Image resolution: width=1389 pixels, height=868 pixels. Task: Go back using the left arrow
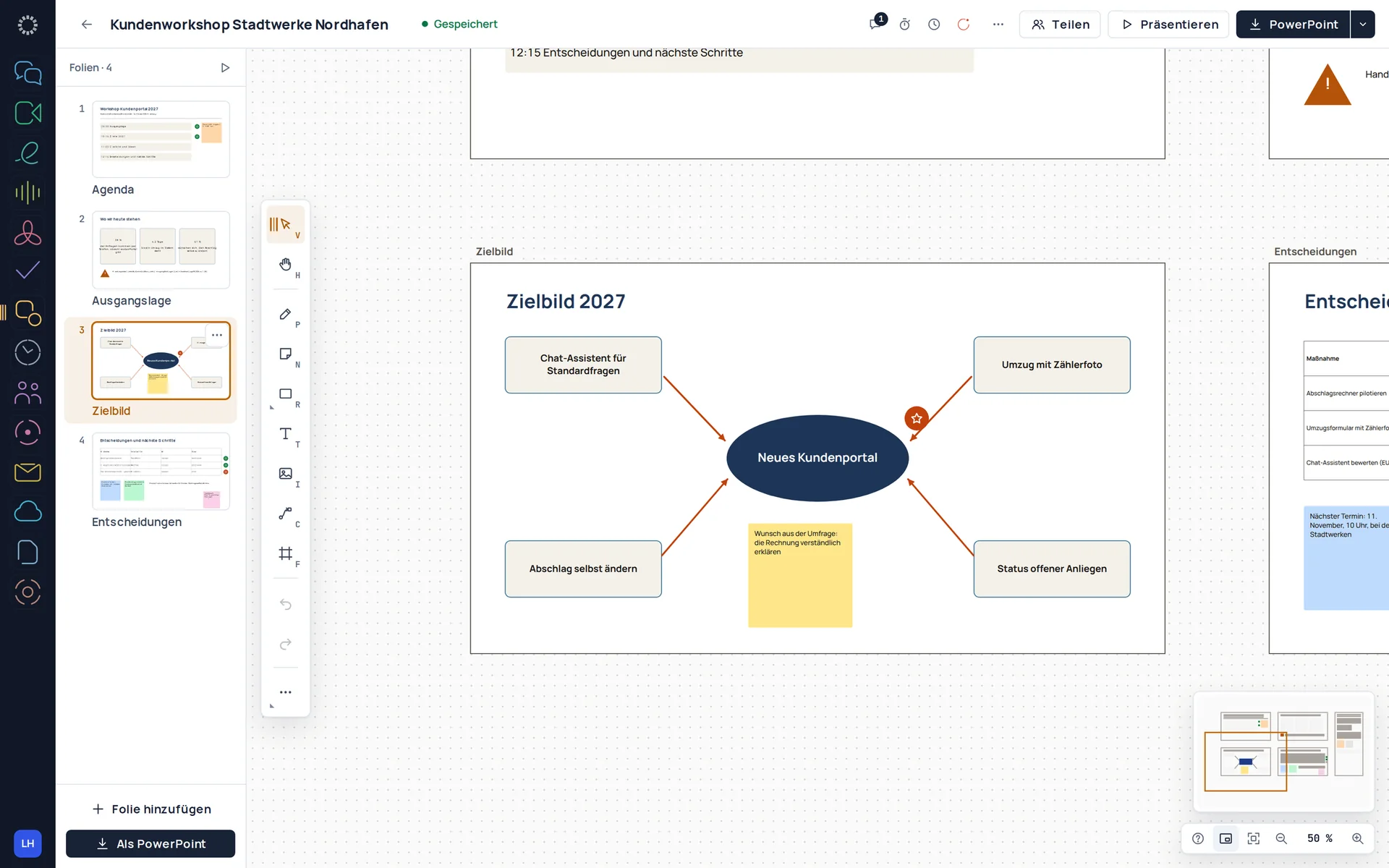pyautogui.click(x=87, y=25)
